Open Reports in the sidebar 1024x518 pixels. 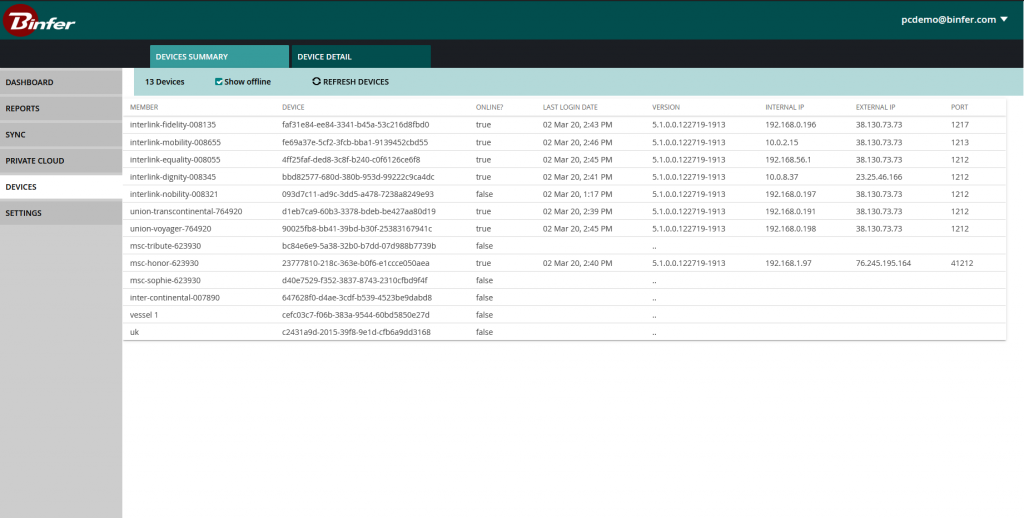61,108
